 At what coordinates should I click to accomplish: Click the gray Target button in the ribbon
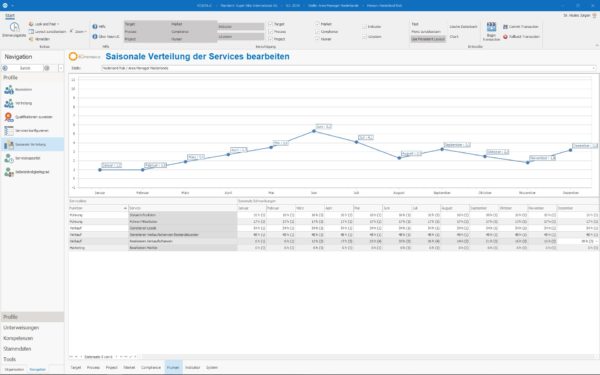click(x=147, y=24)
